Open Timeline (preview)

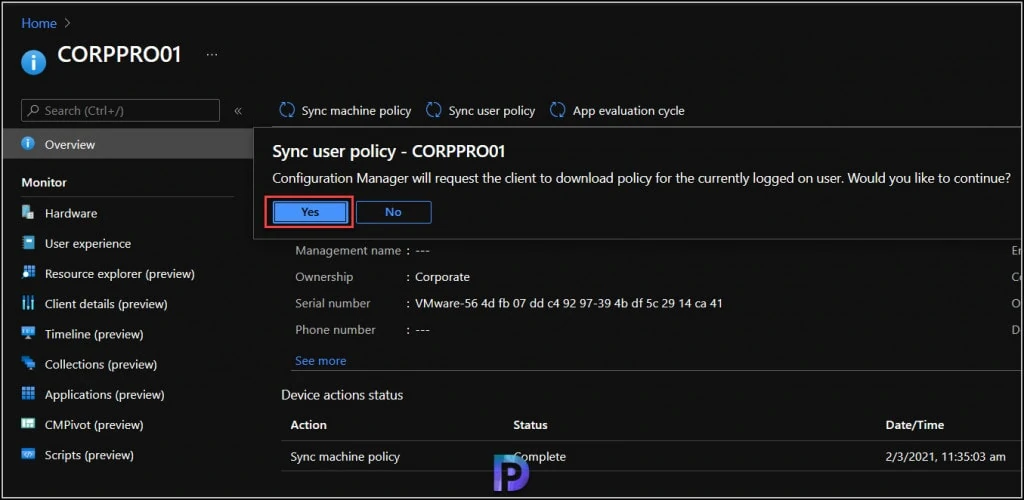click(94, 334)
